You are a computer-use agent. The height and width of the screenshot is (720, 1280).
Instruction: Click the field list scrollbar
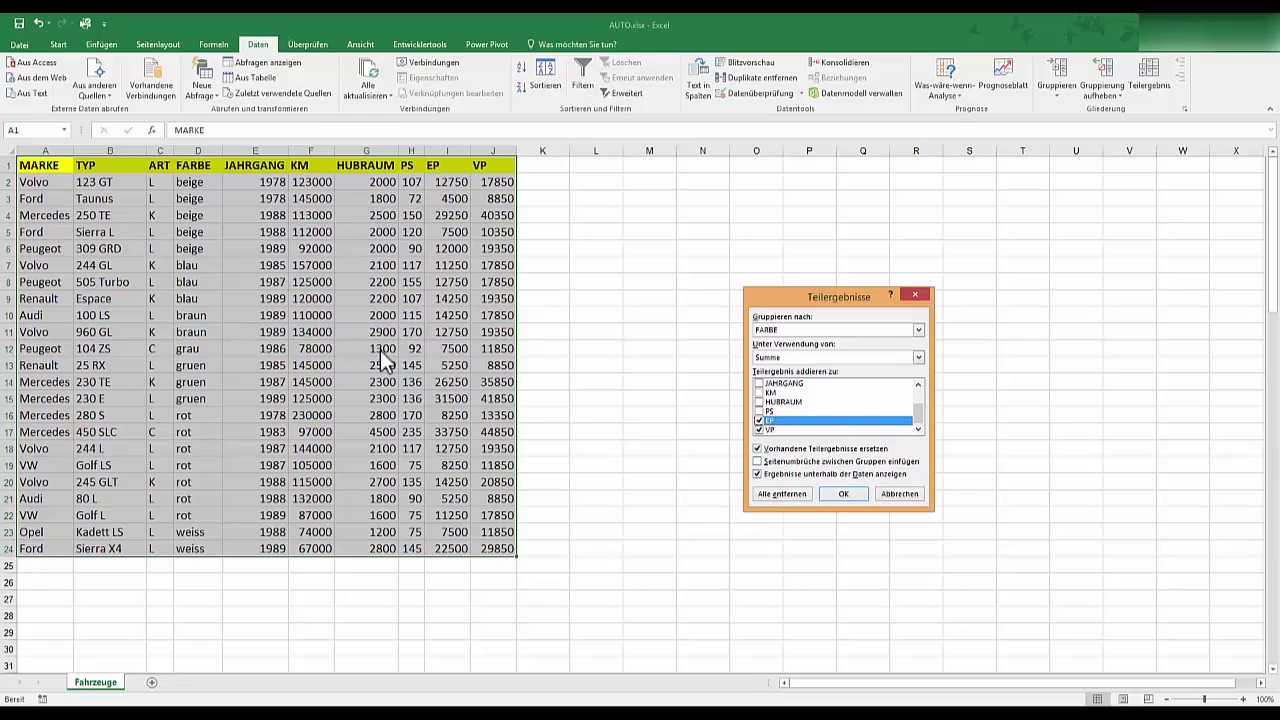coord(918,407)
